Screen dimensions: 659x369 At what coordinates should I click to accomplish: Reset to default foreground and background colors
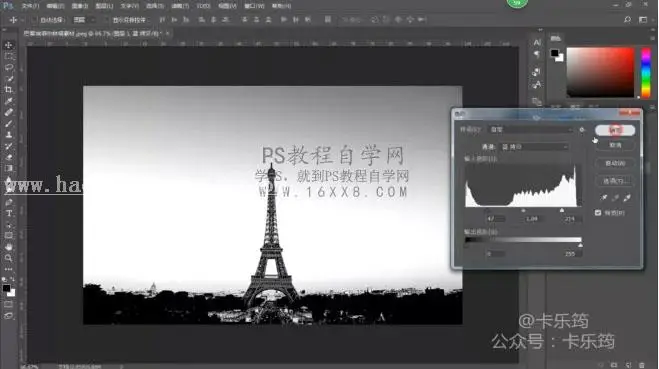tap(4, 279)
